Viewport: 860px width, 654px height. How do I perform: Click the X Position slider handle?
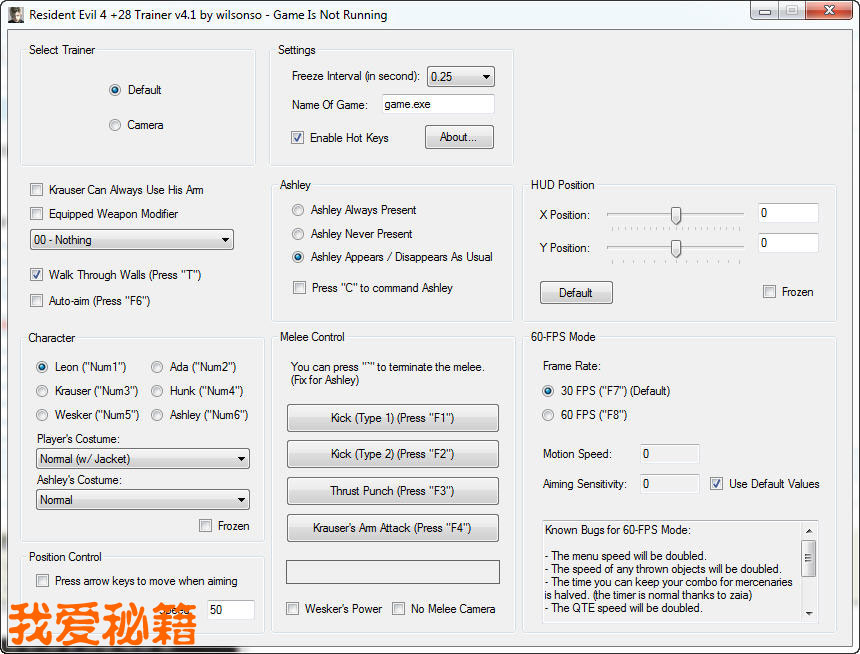pos(676,214)
